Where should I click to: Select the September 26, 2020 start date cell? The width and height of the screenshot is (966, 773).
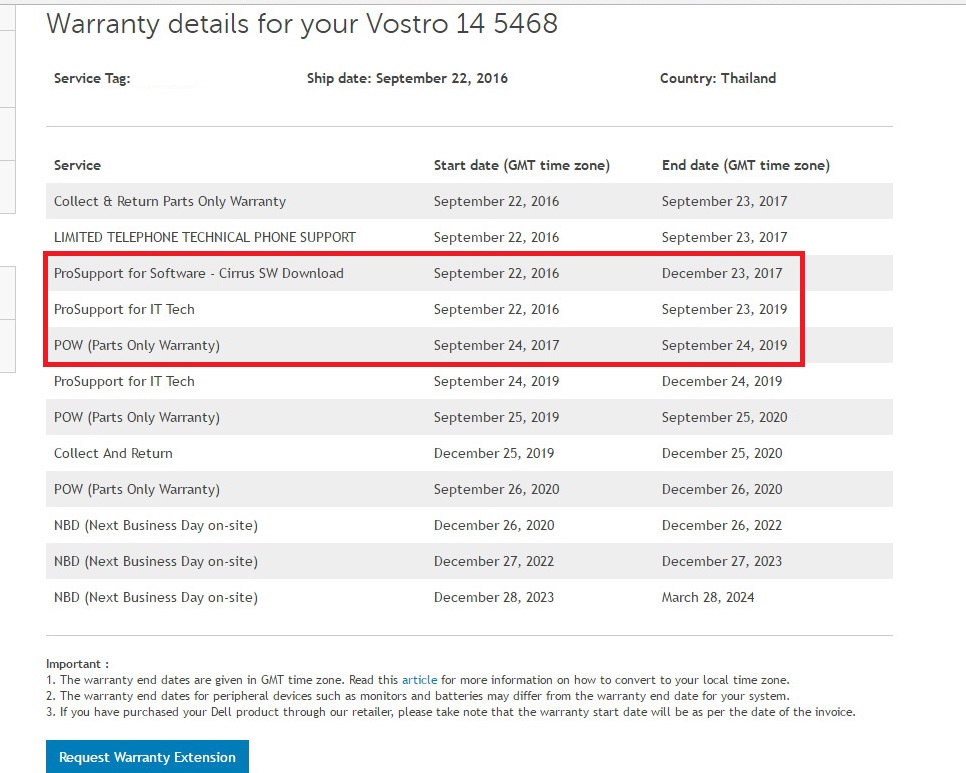pos(496,489)
